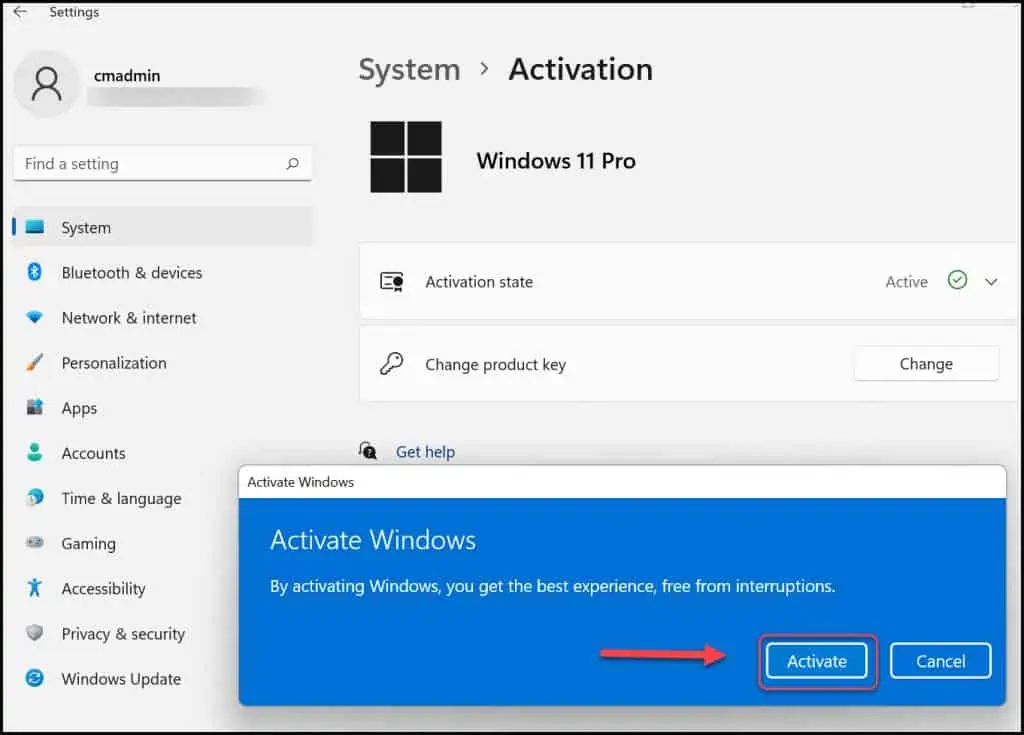Viewport: 1024px width, 735px height.
Task: Click the product key icon
Action: click(392, 363)
